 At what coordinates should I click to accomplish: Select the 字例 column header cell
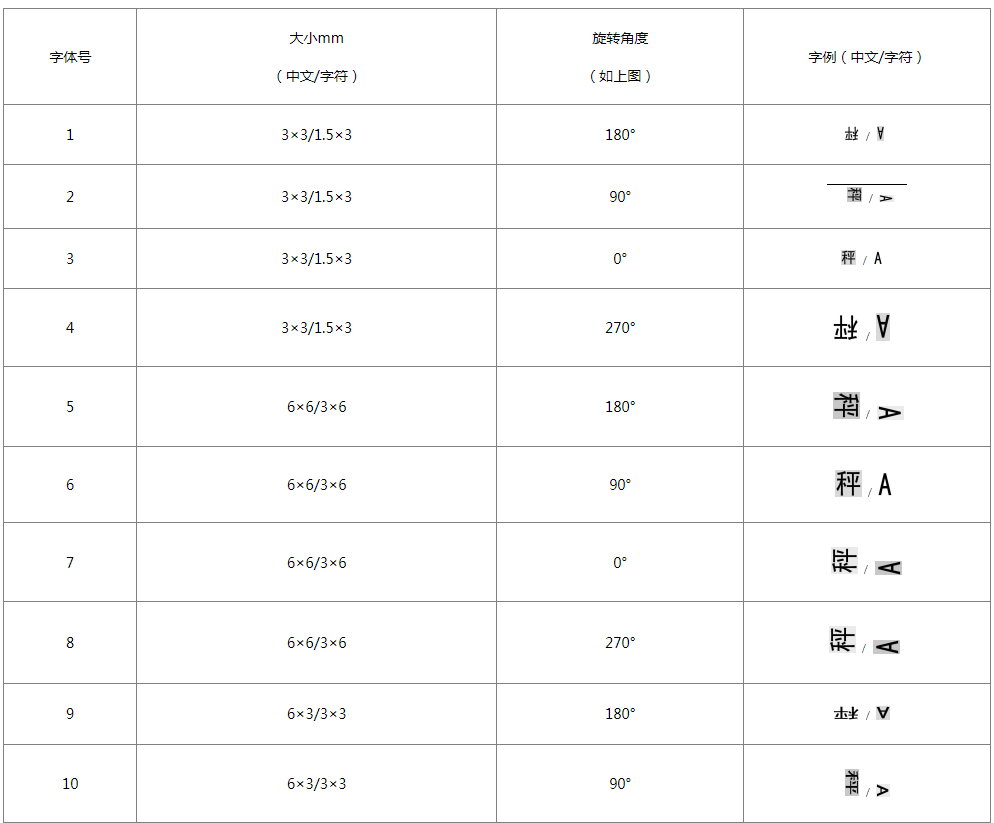[x=866, y=57]
